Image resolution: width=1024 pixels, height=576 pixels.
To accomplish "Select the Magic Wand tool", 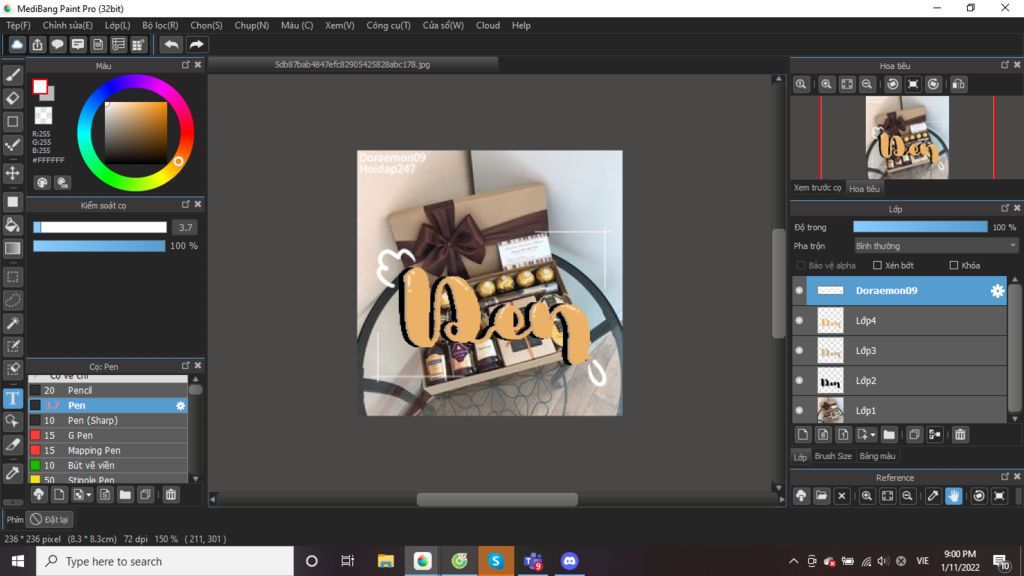I will coord(12,323).
